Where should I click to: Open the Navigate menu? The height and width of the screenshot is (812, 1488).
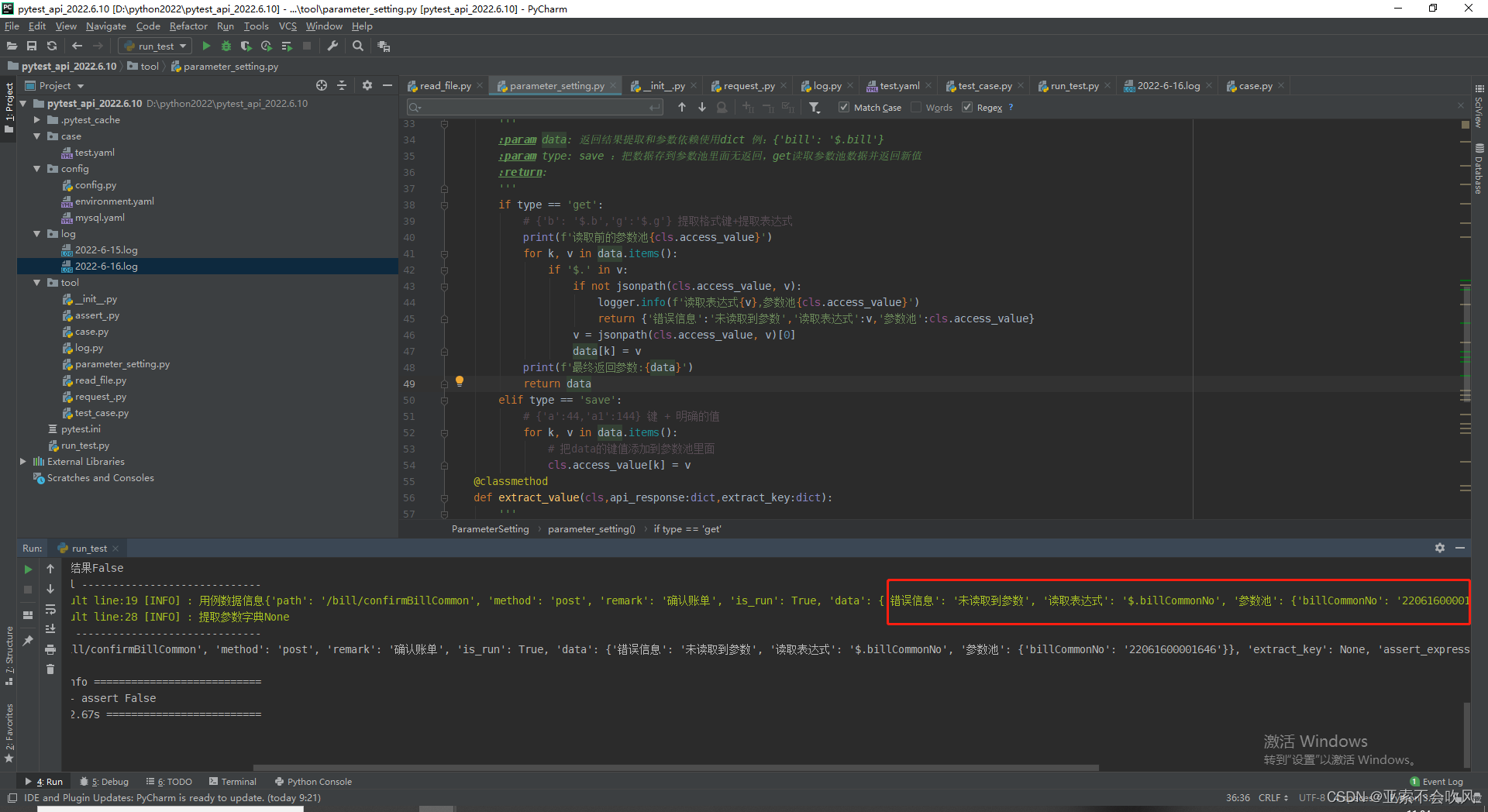pos(105,26)
